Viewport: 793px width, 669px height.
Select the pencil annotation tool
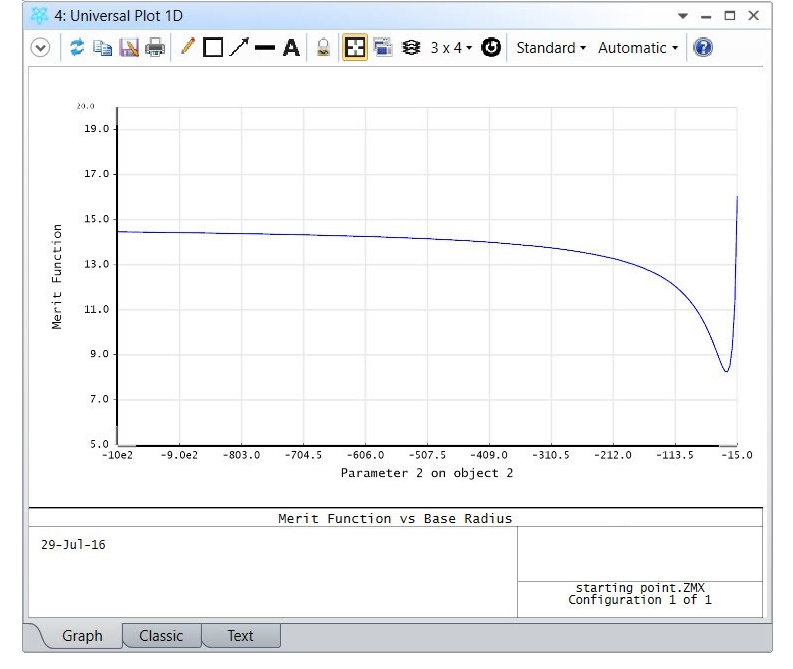187,48
